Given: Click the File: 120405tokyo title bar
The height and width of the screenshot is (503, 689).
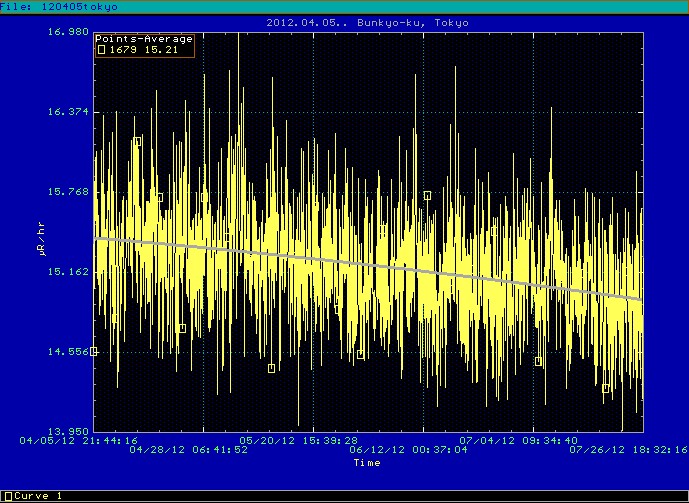Looking at the screenshot, I should point(59,6).
